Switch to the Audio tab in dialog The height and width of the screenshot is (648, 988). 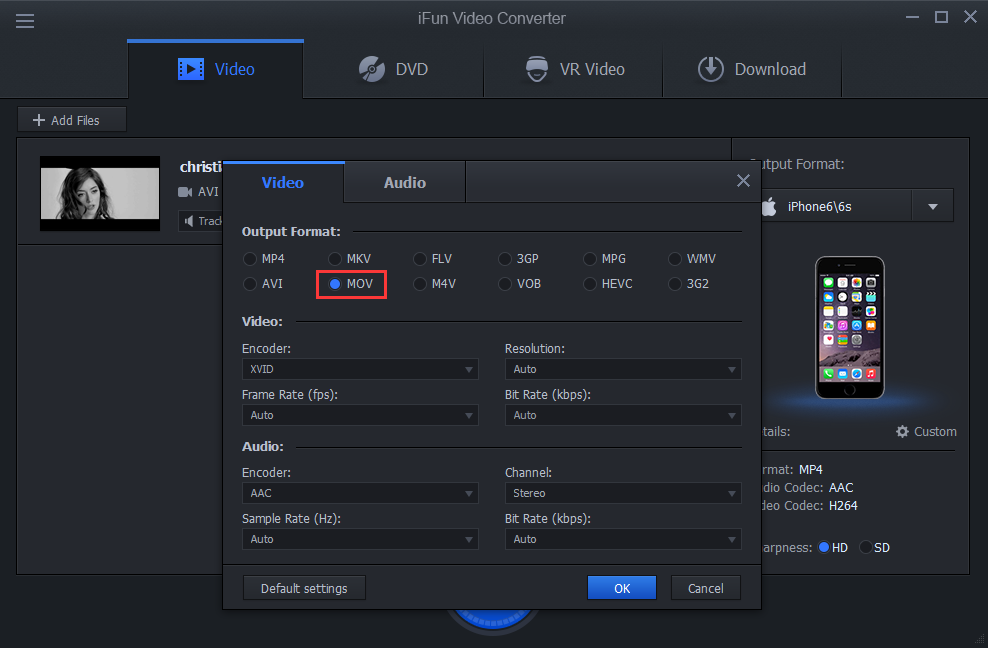[x=405, y=182]
